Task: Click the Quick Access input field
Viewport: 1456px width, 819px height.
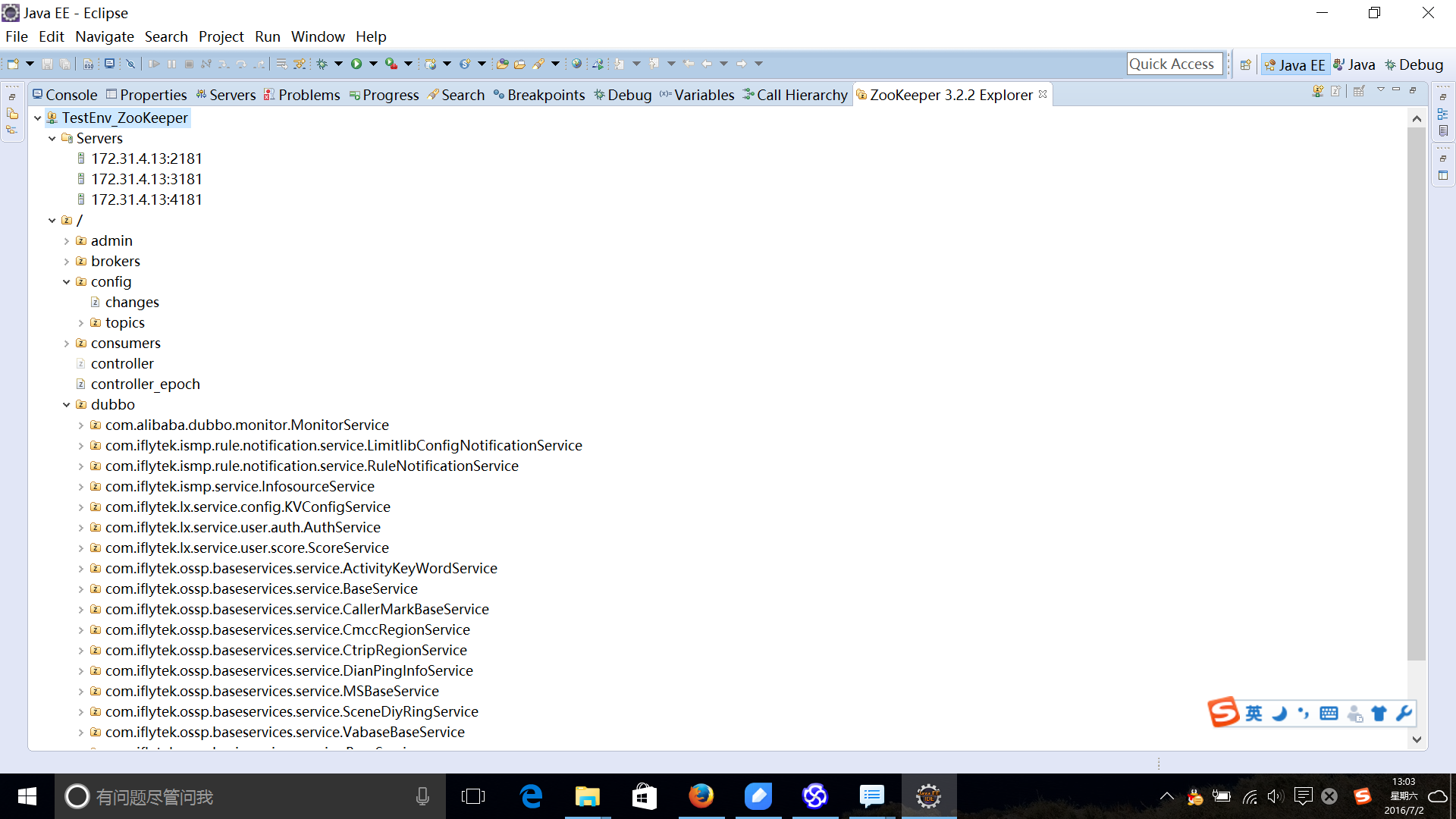Action: pos(1172,64)
